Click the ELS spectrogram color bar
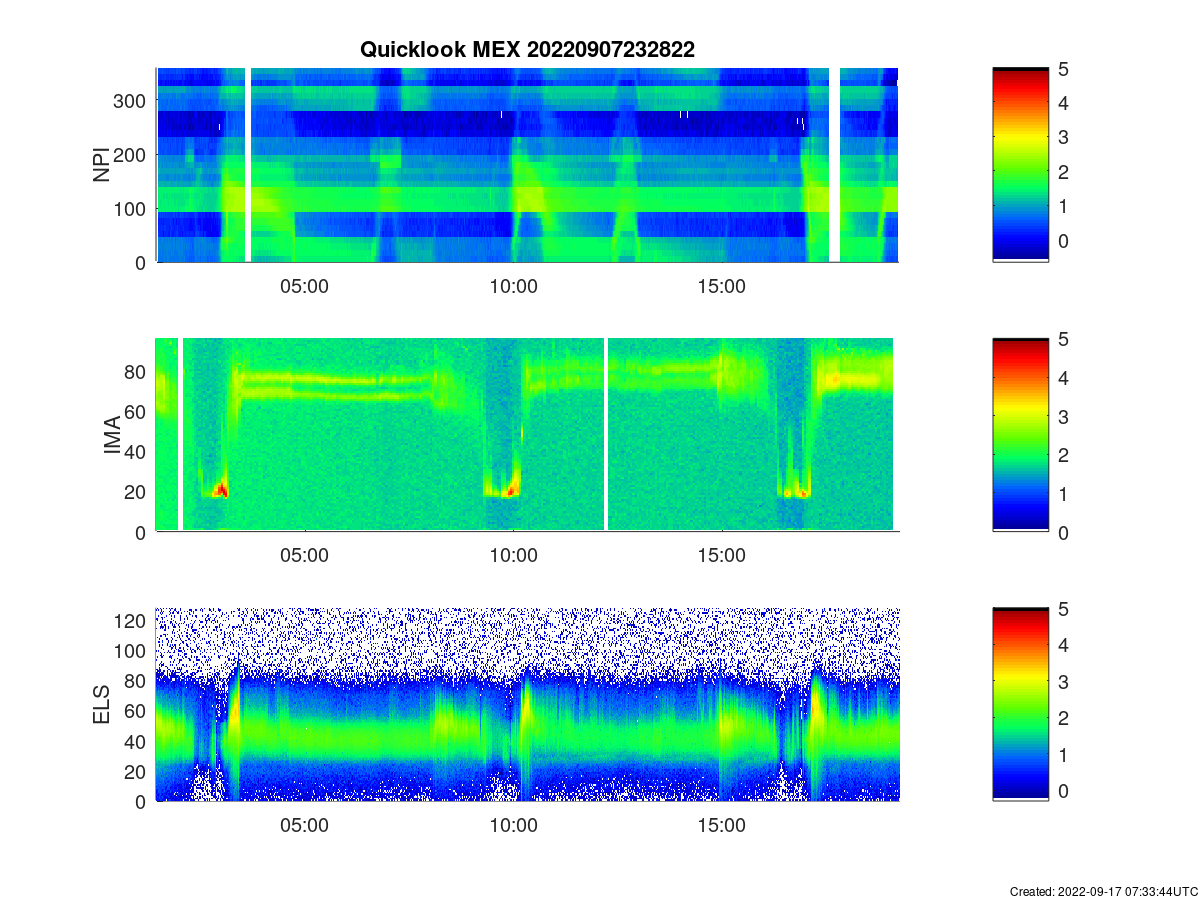 (1020, 704)
